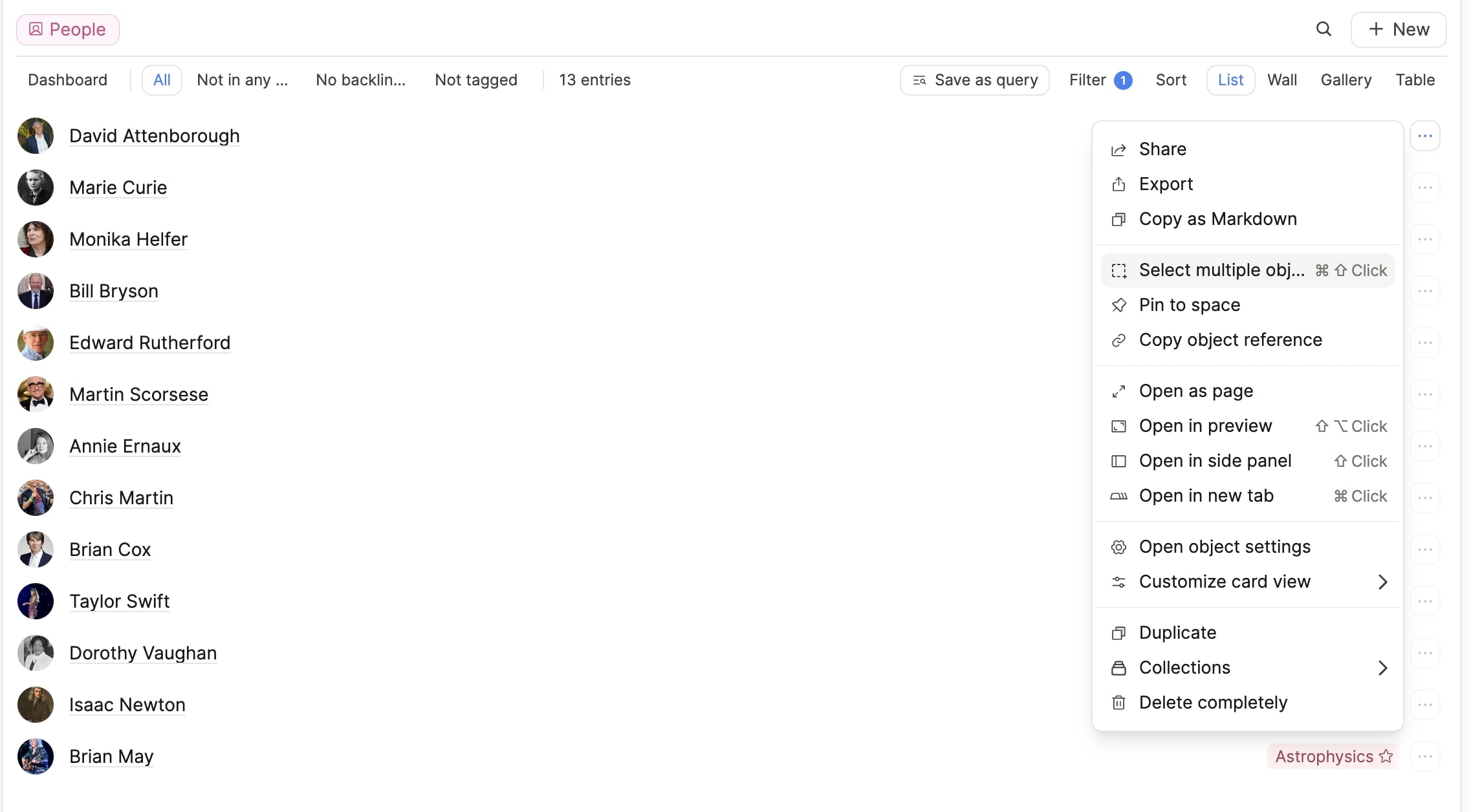The height and width of the screenshot is (812, 1471).
Task: Click the People type badge
Action: point(68,30)
